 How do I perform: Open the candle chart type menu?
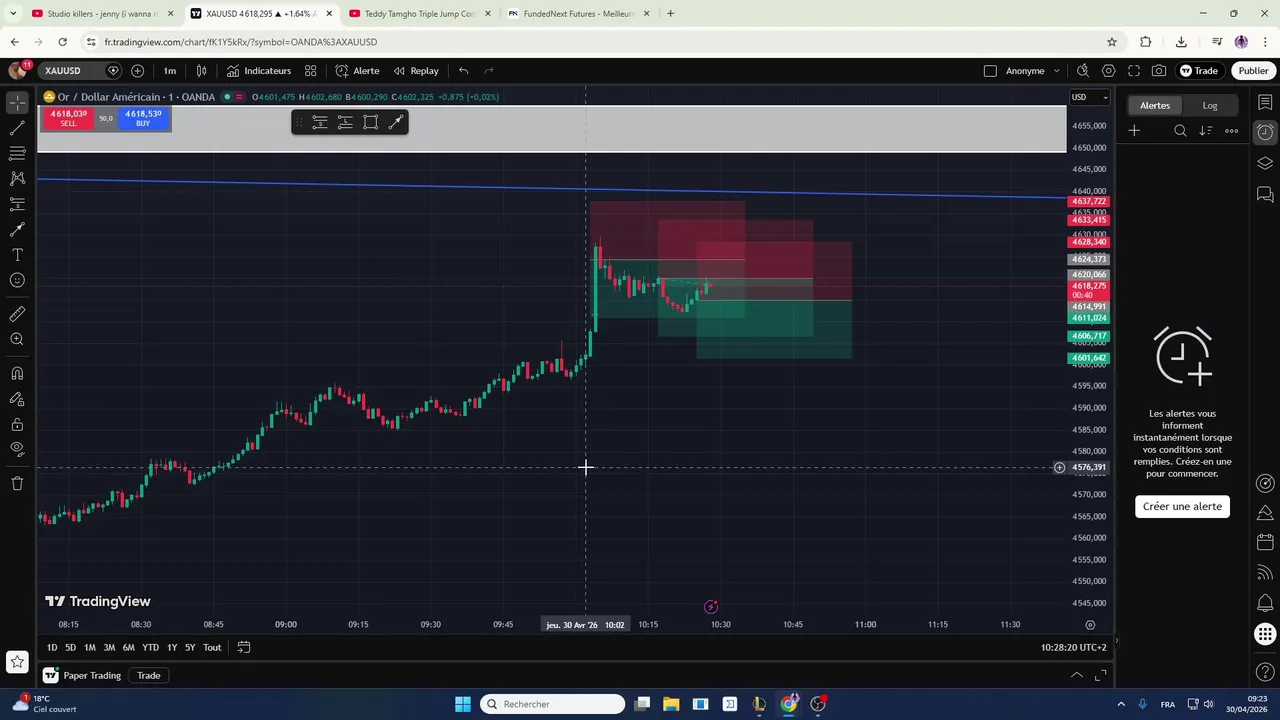[202, 71]
